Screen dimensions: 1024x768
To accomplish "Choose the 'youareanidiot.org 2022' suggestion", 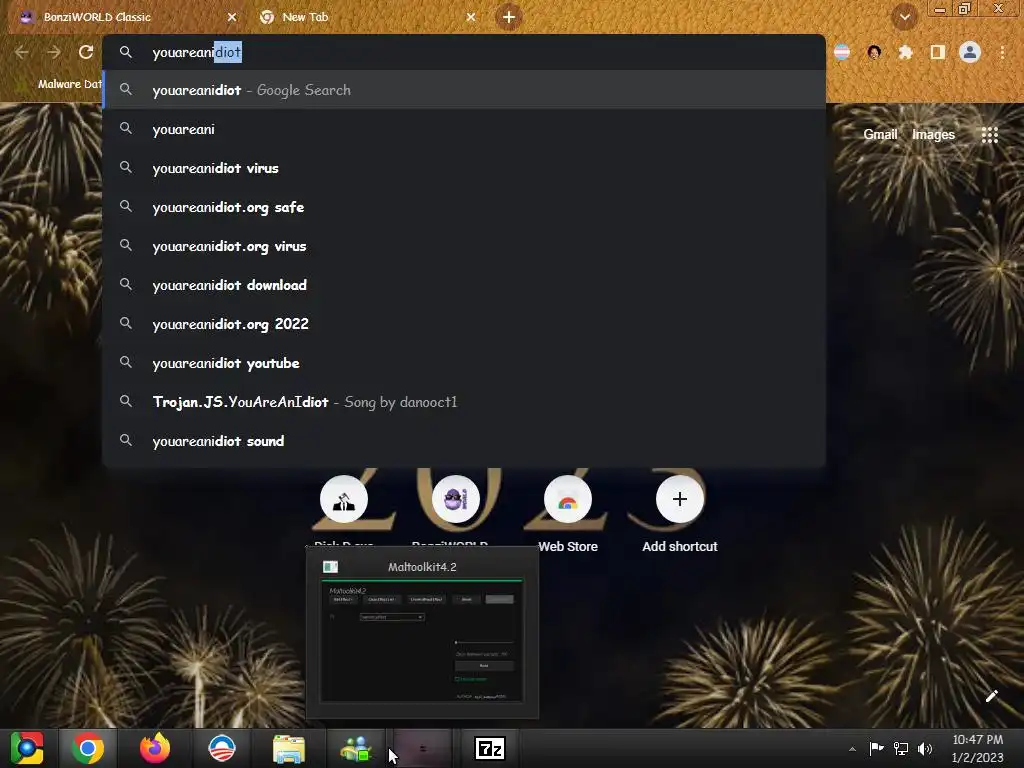I will click(464, 324).
